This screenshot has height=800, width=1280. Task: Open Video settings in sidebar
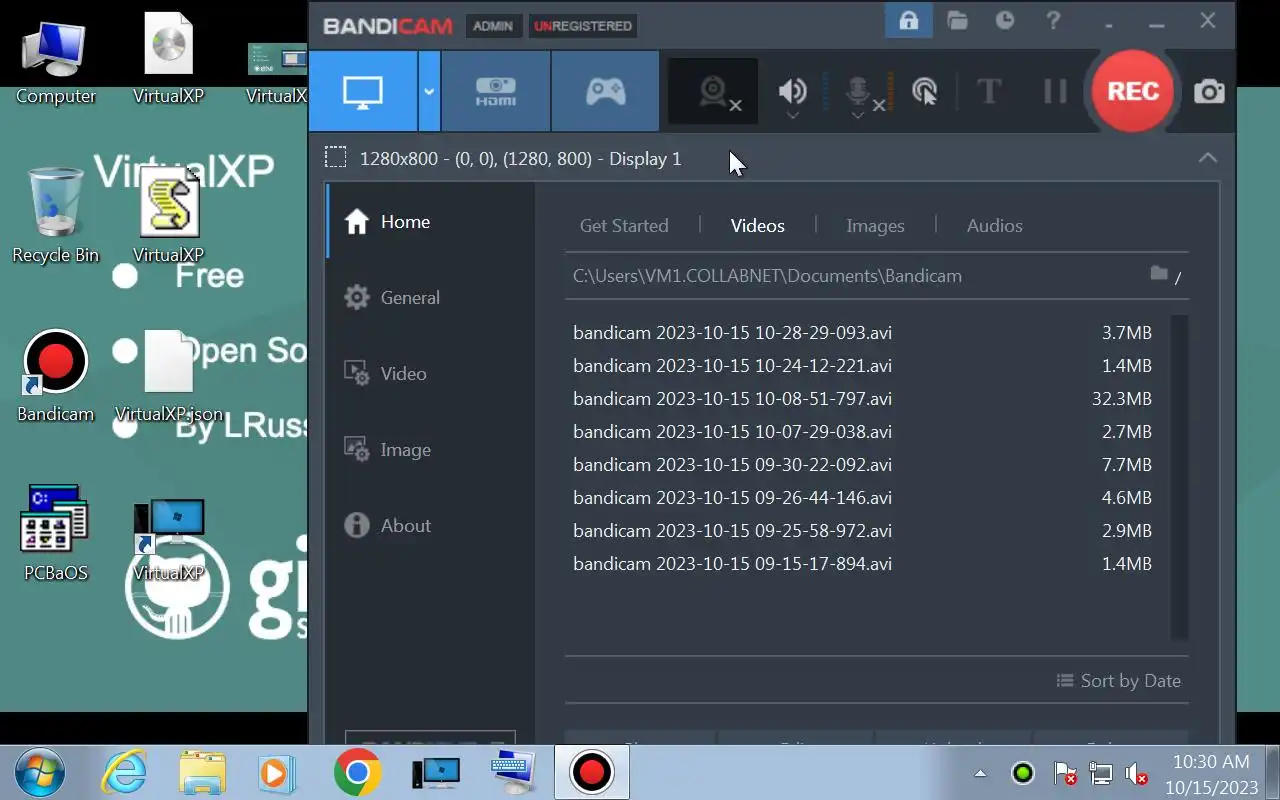coord(431,374)
